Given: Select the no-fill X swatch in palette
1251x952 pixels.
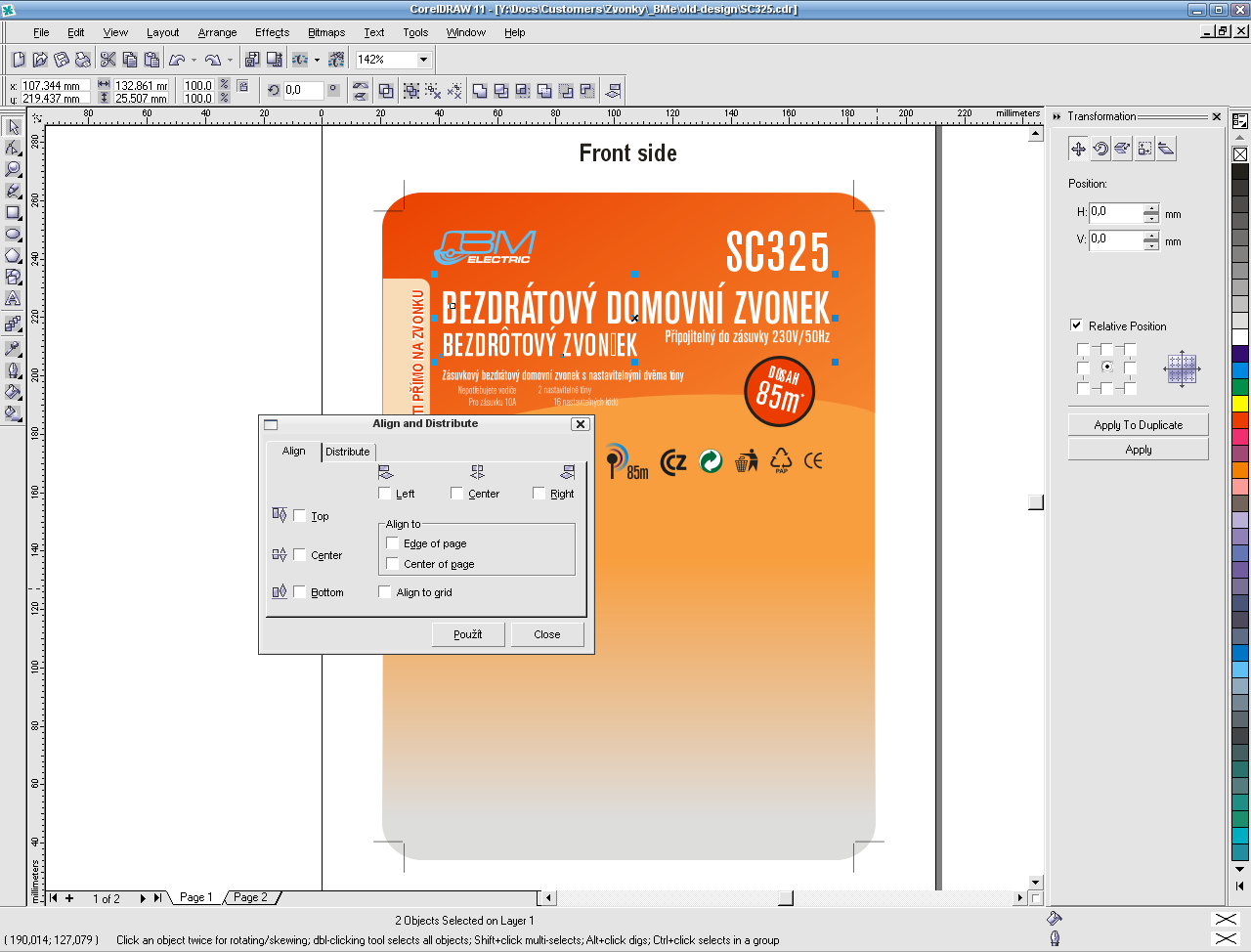Looking at the screenshot, I should (x=1240, y=153).
